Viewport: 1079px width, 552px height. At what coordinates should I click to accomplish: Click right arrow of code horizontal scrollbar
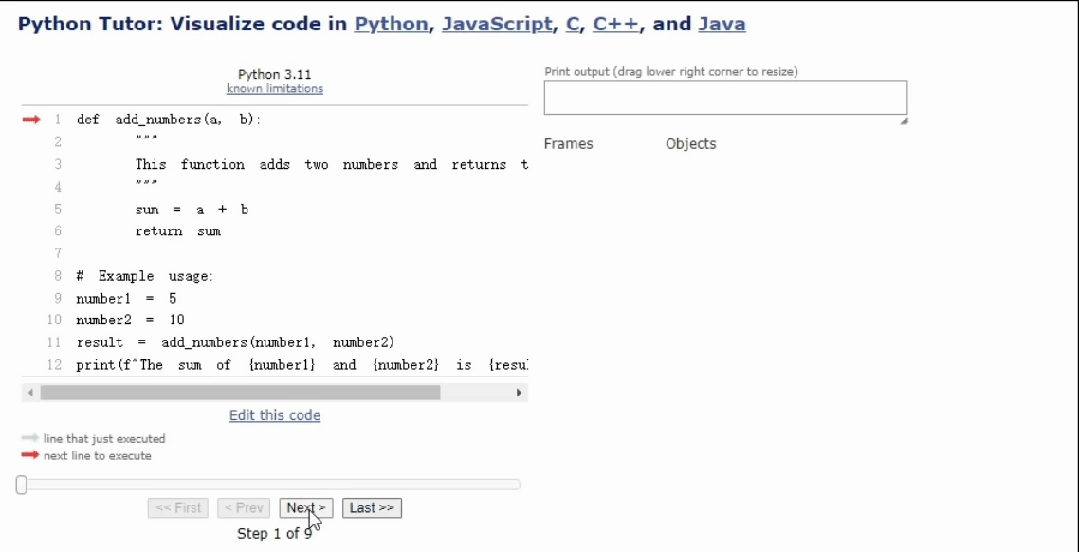click(x=518, y=393)
